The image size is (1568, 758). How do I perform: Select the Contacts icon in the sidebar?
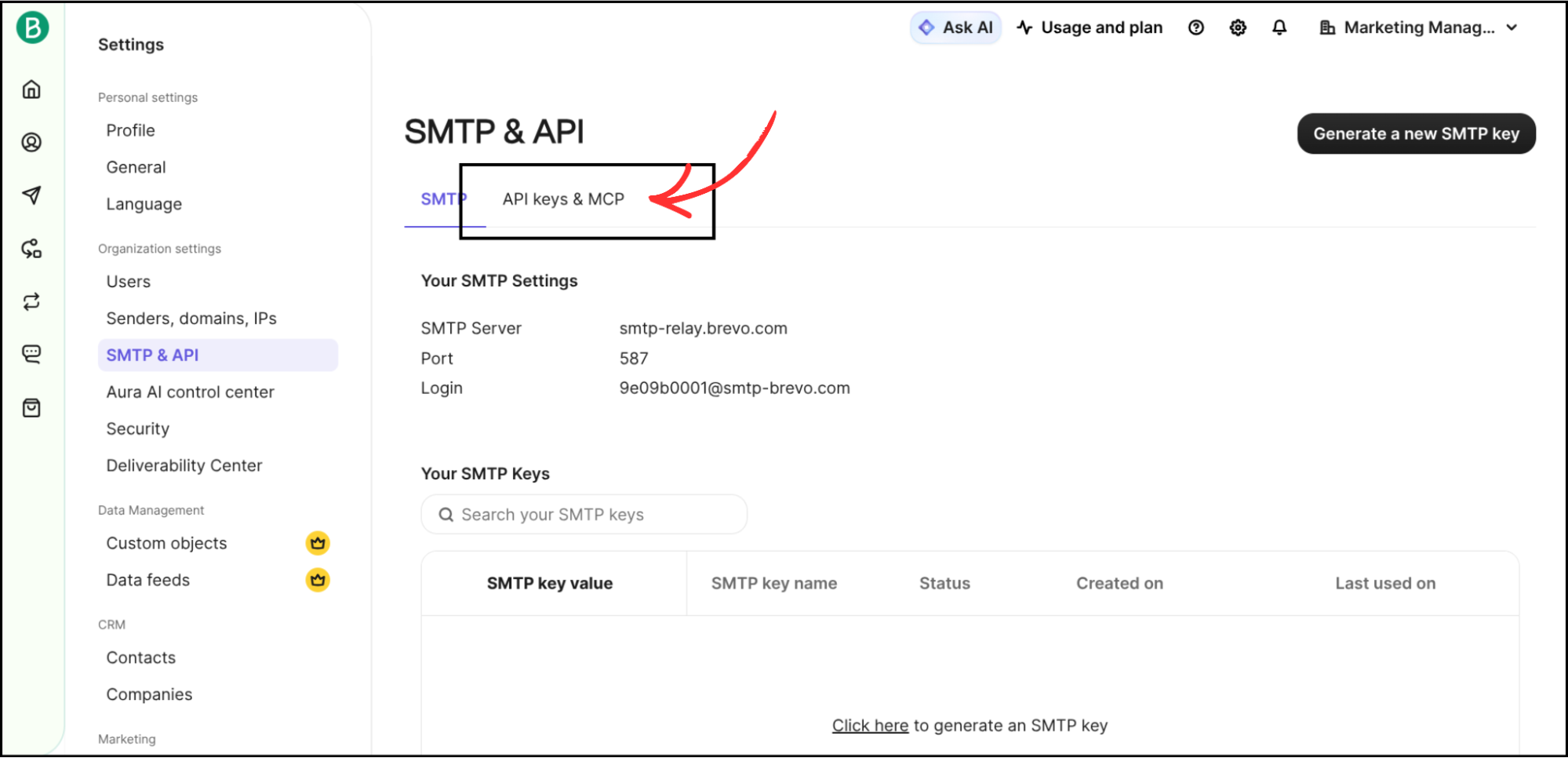pyautogui.click(x=31, y=142)
